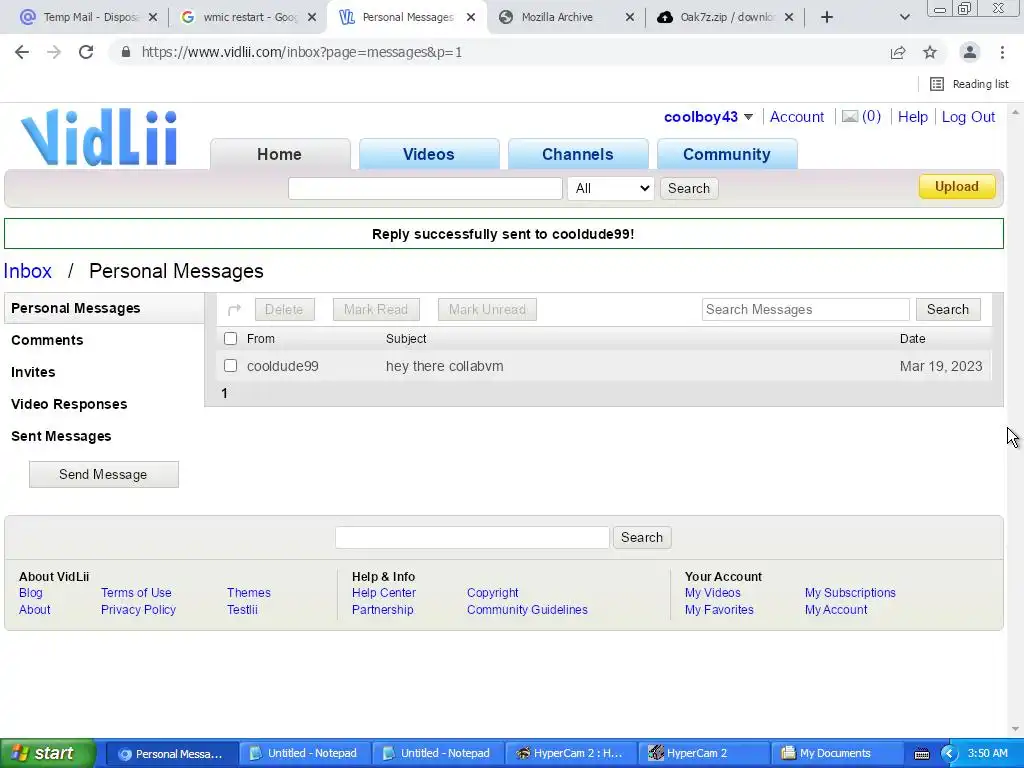Open a new browser tab with plus
The image size is (1024, 768).
(x=827, y=17)
